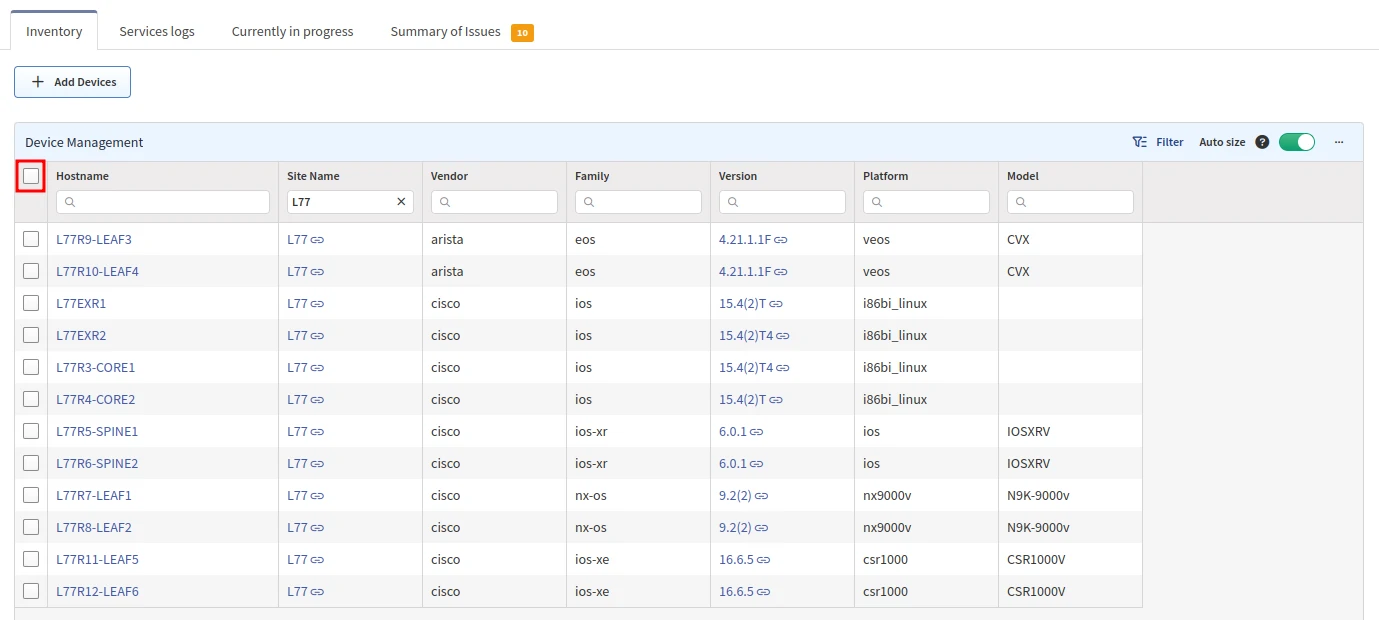The image size is (1379, 620).
Task: Click link icon next to version 16.6.5 for L77R12-LEAF6
Action: pos(764,592)
